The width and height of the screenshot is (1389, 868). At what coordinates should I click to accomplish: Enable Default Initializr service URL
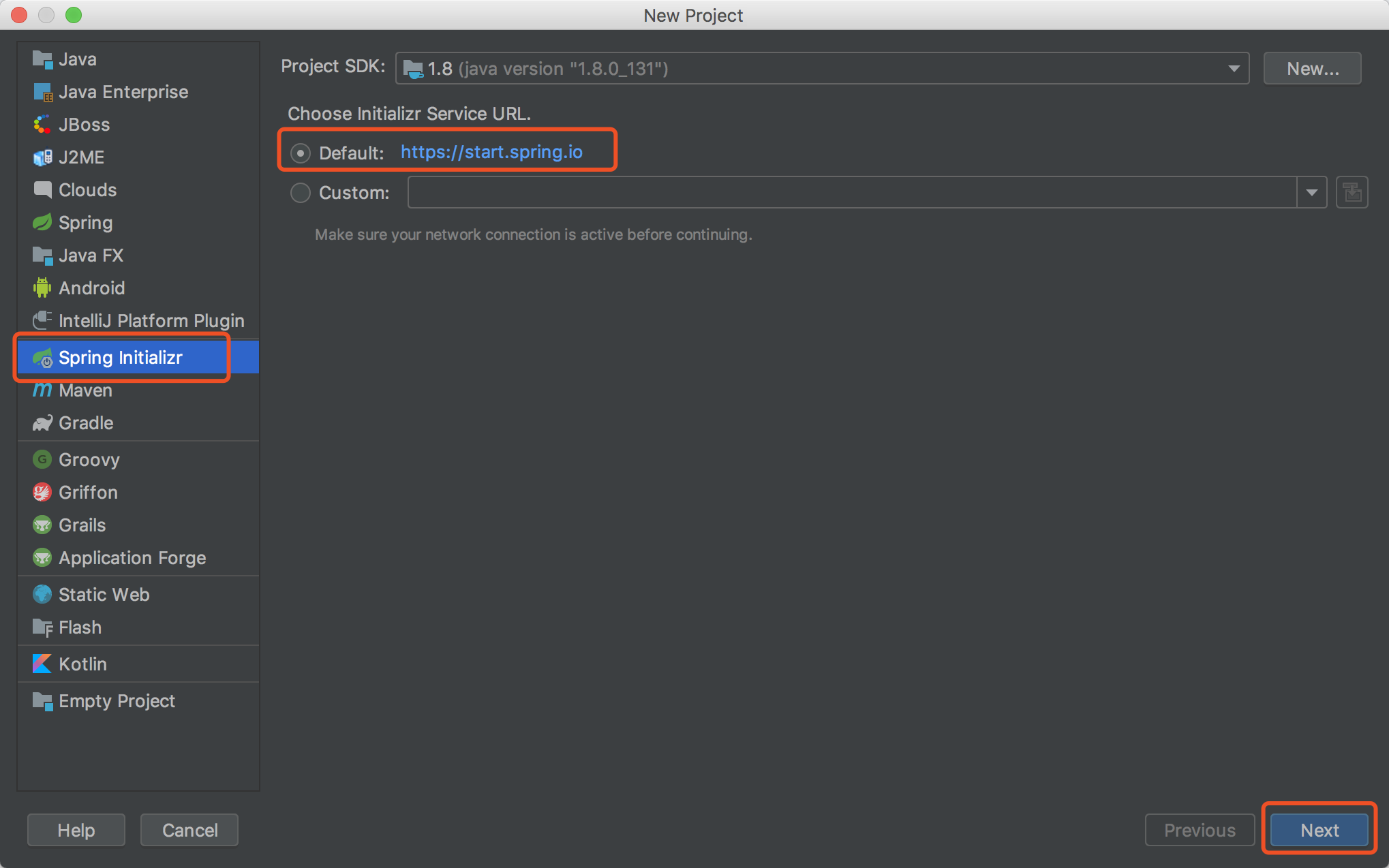[301, 151]
